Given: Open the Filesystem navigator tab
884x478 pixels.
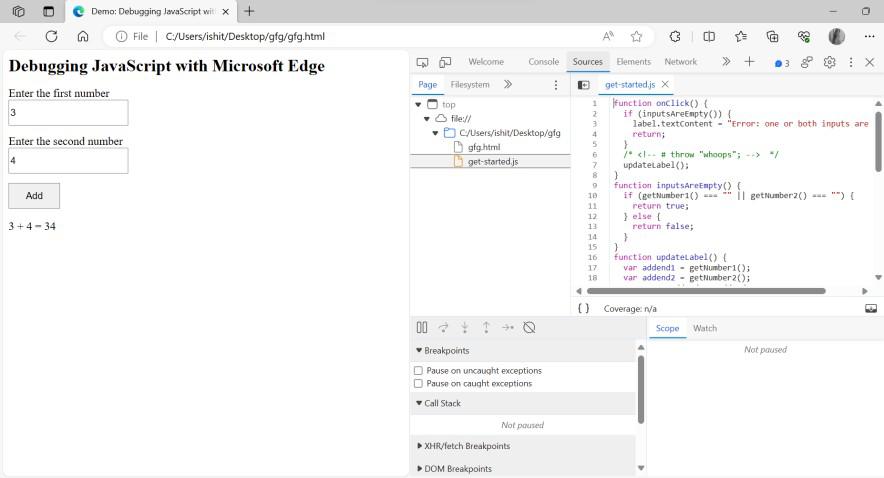Looking at the screenshot, I should click(x=470, y=85).
